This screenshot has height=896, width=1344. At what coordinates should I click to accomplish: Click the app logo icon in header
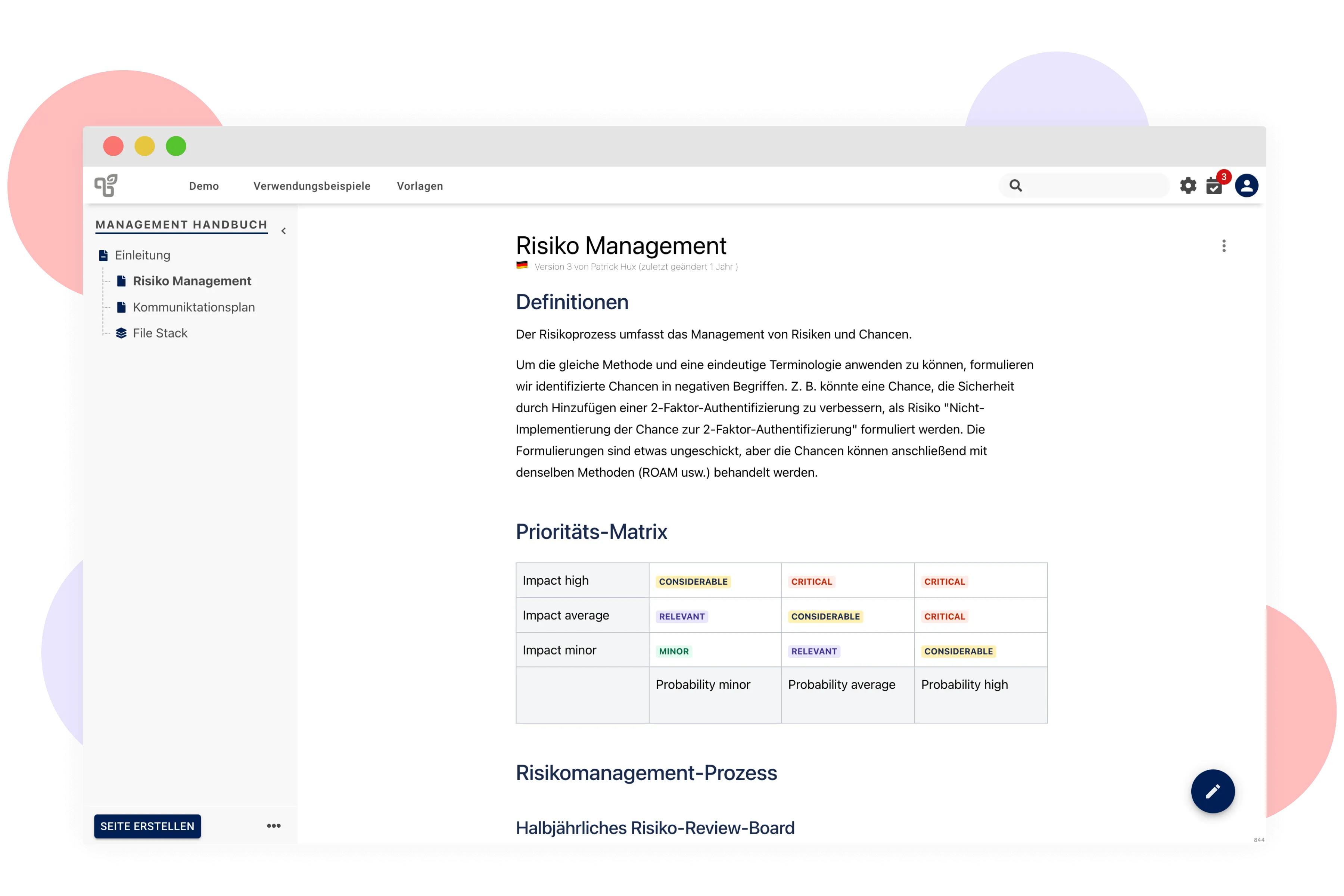click(x=106, y=186)
